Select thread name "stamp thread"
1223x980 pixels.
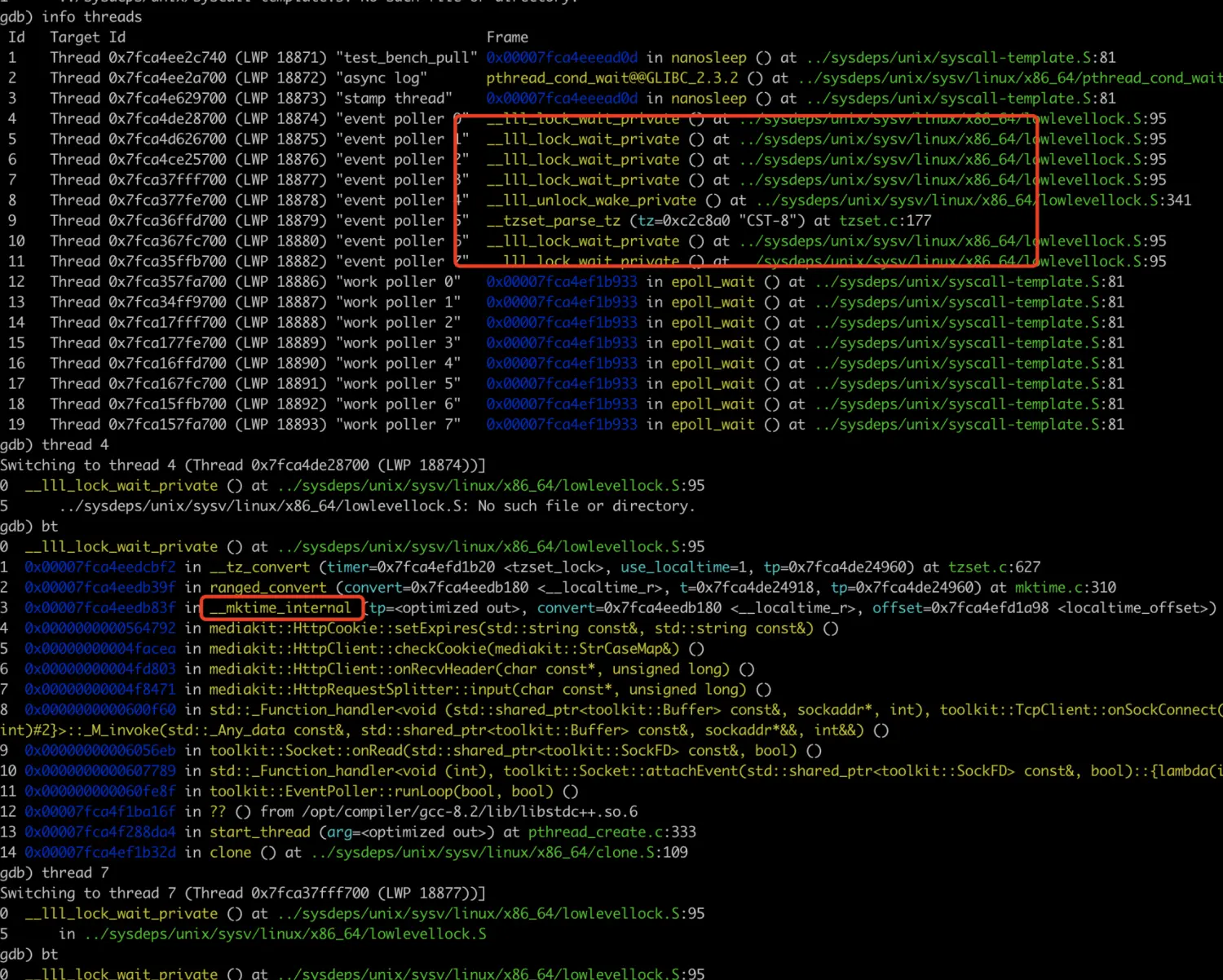[x=395, y=98]
